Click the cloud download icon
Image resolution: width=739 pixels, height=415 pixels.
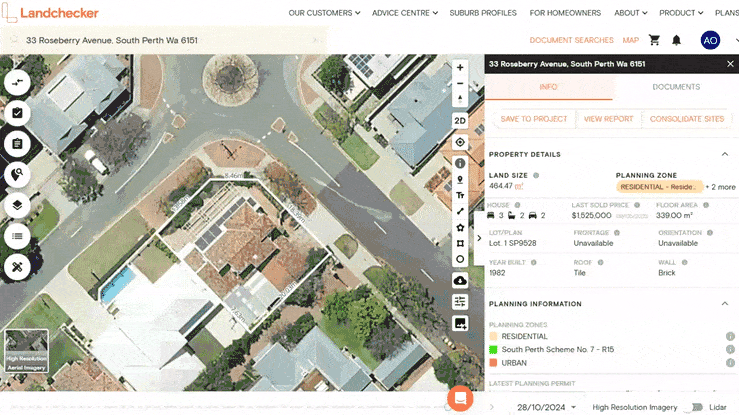click(460, 281)
